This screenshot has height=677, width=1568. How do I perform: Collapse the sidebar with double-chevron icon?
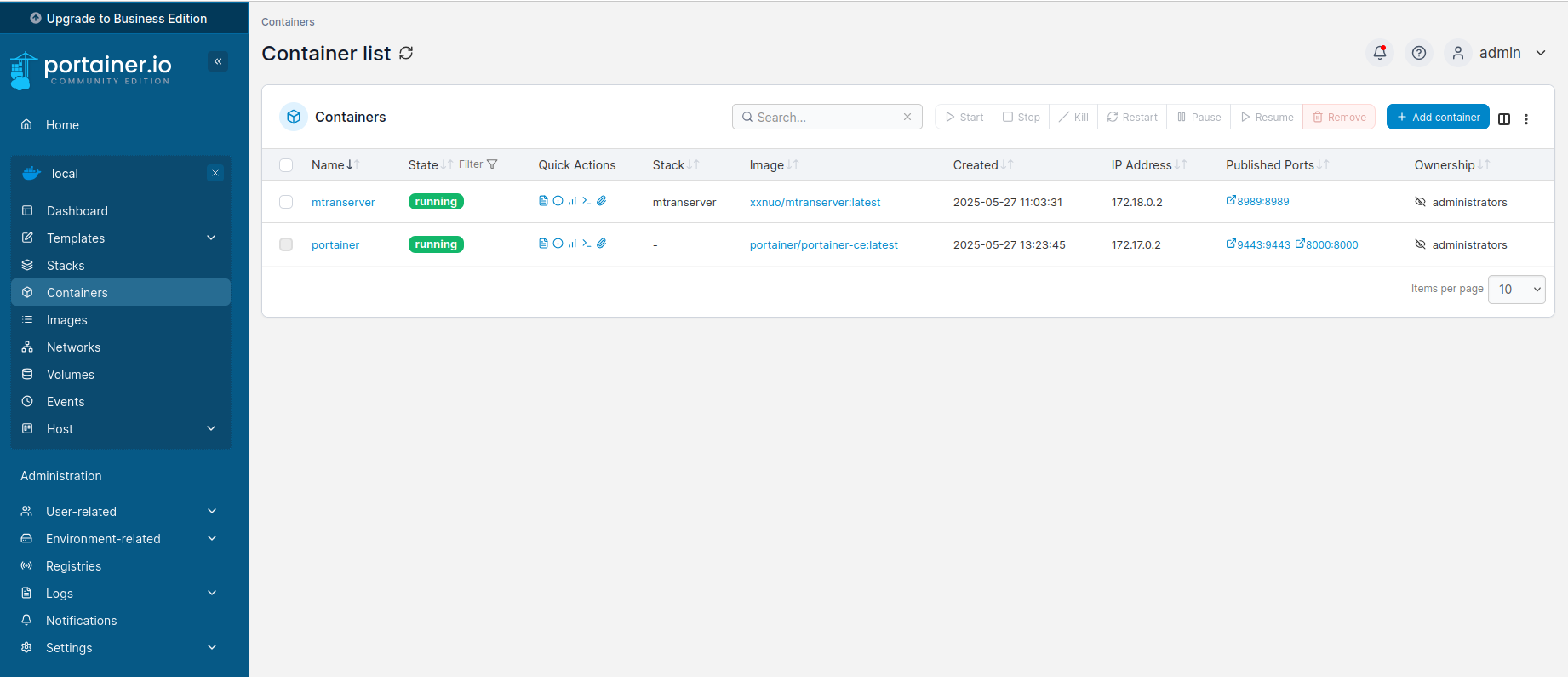(218, 61)
